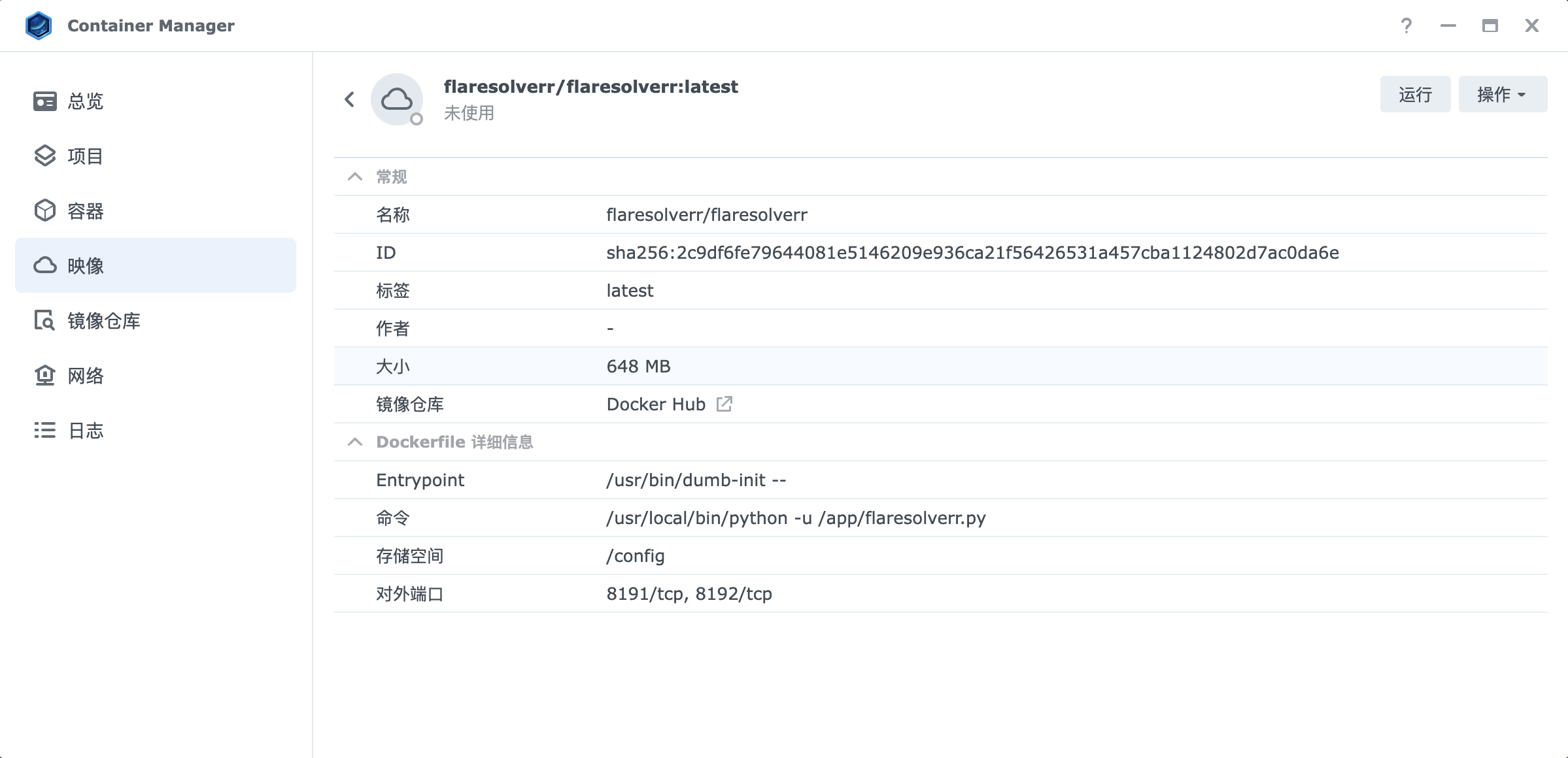Click the Container Manager app logo

[x=39, y=25]
